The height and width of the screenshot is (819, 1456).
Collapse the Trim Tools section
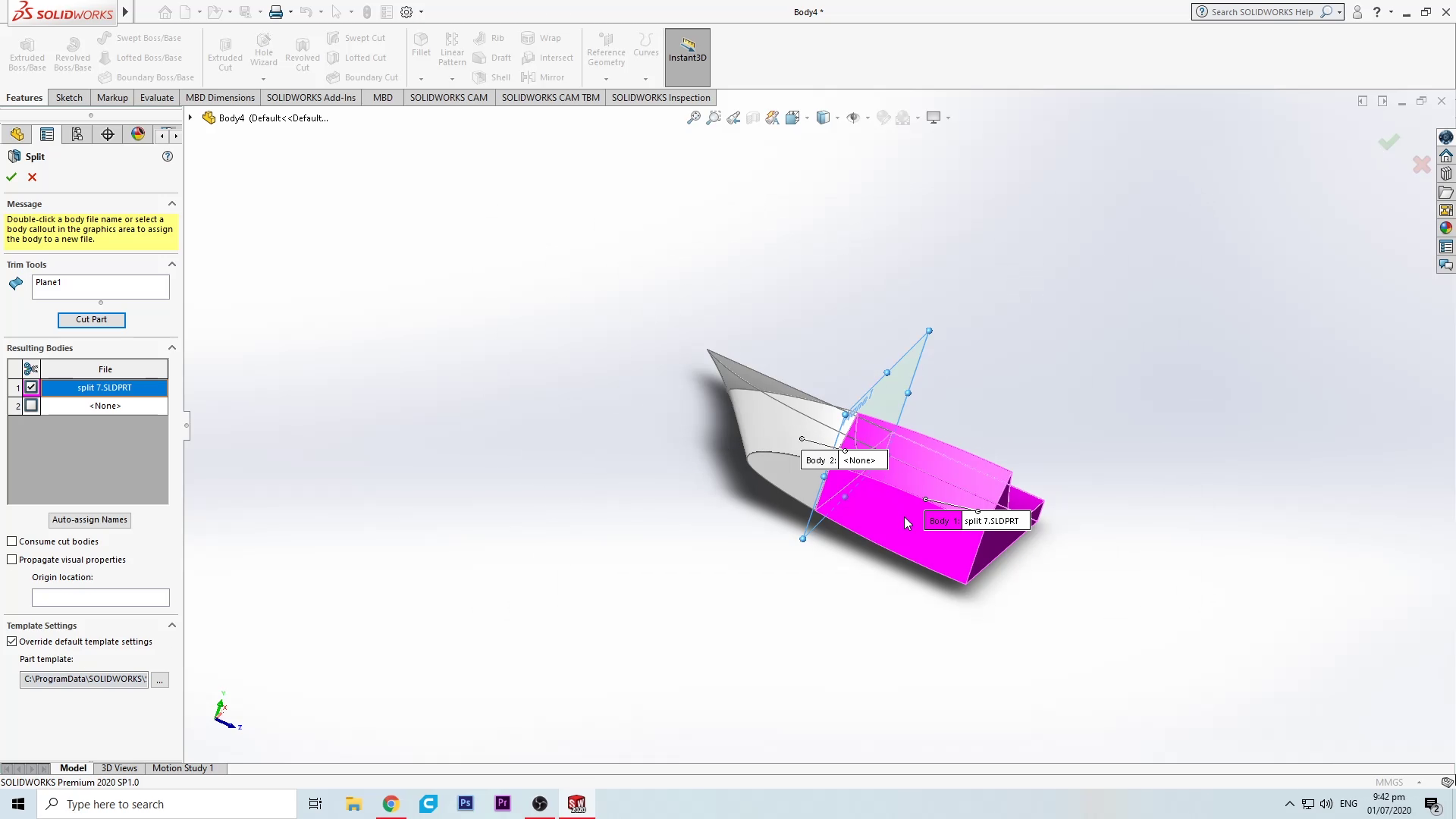click(172, 265)
